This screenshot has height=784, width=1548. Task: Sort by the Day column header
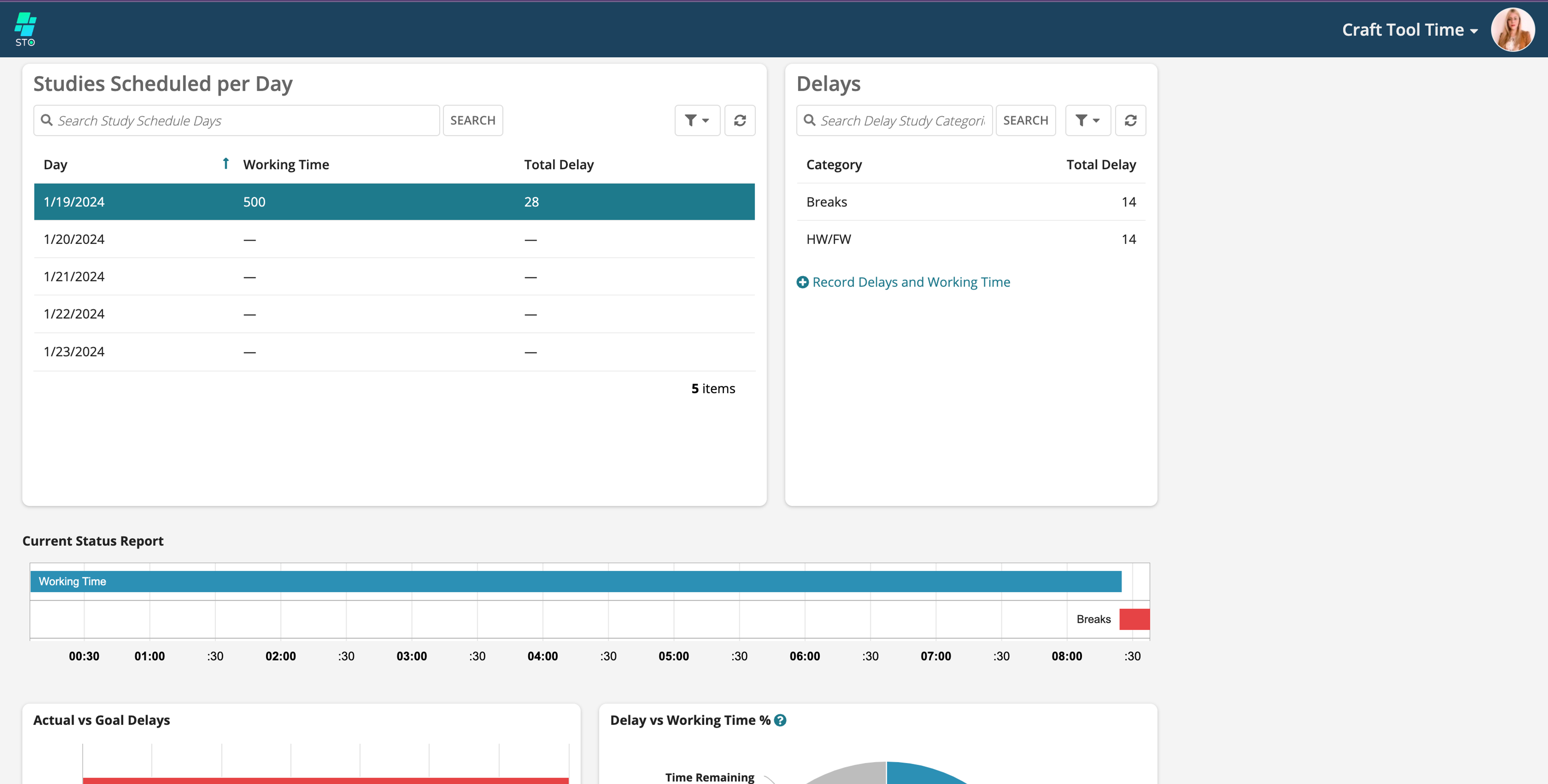(x=55, y=164)
